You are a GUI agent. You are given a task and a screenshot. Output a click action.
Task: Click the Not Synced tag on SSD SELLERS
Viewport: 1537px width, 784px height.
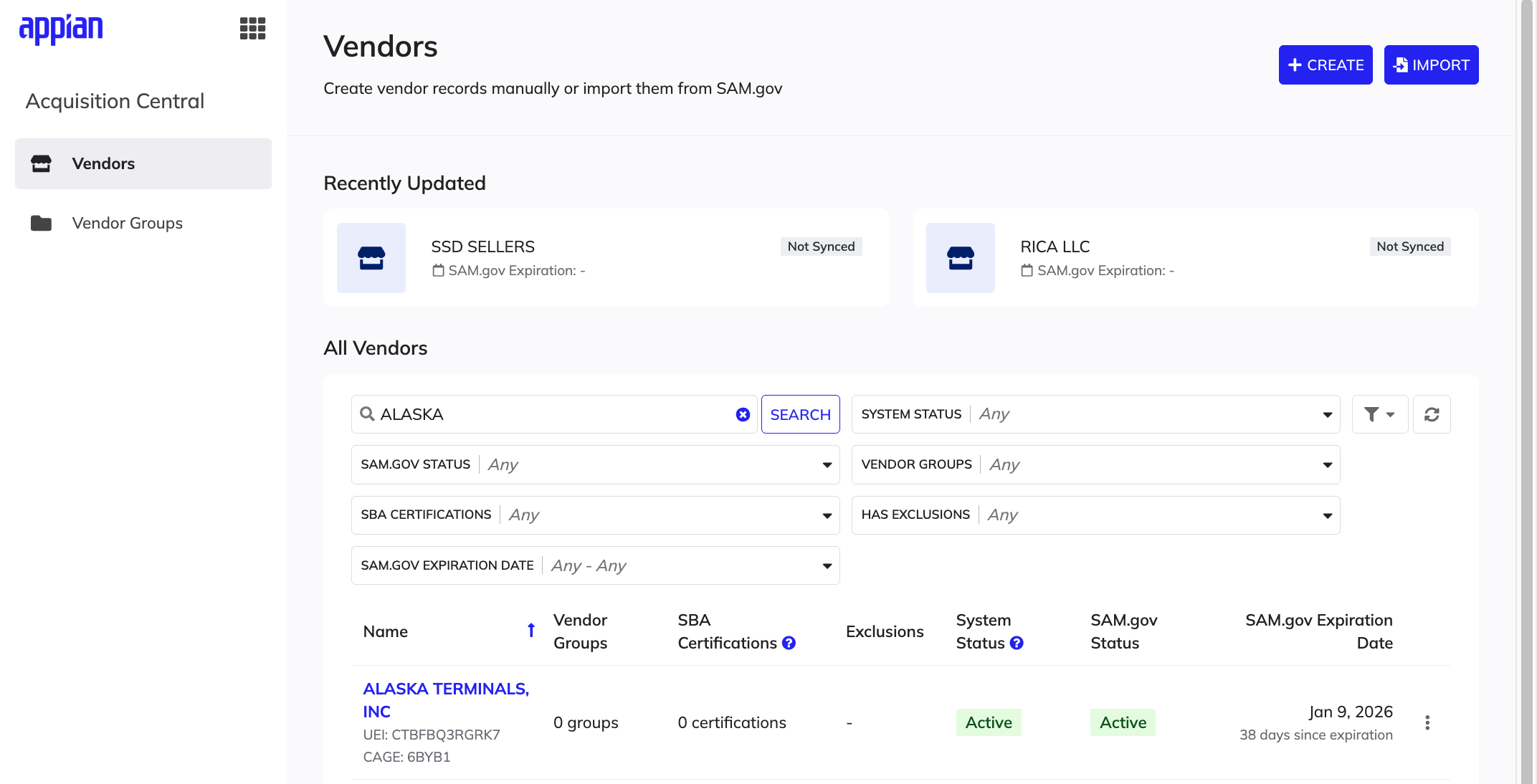pyautogui.click(x=821, y=247)
